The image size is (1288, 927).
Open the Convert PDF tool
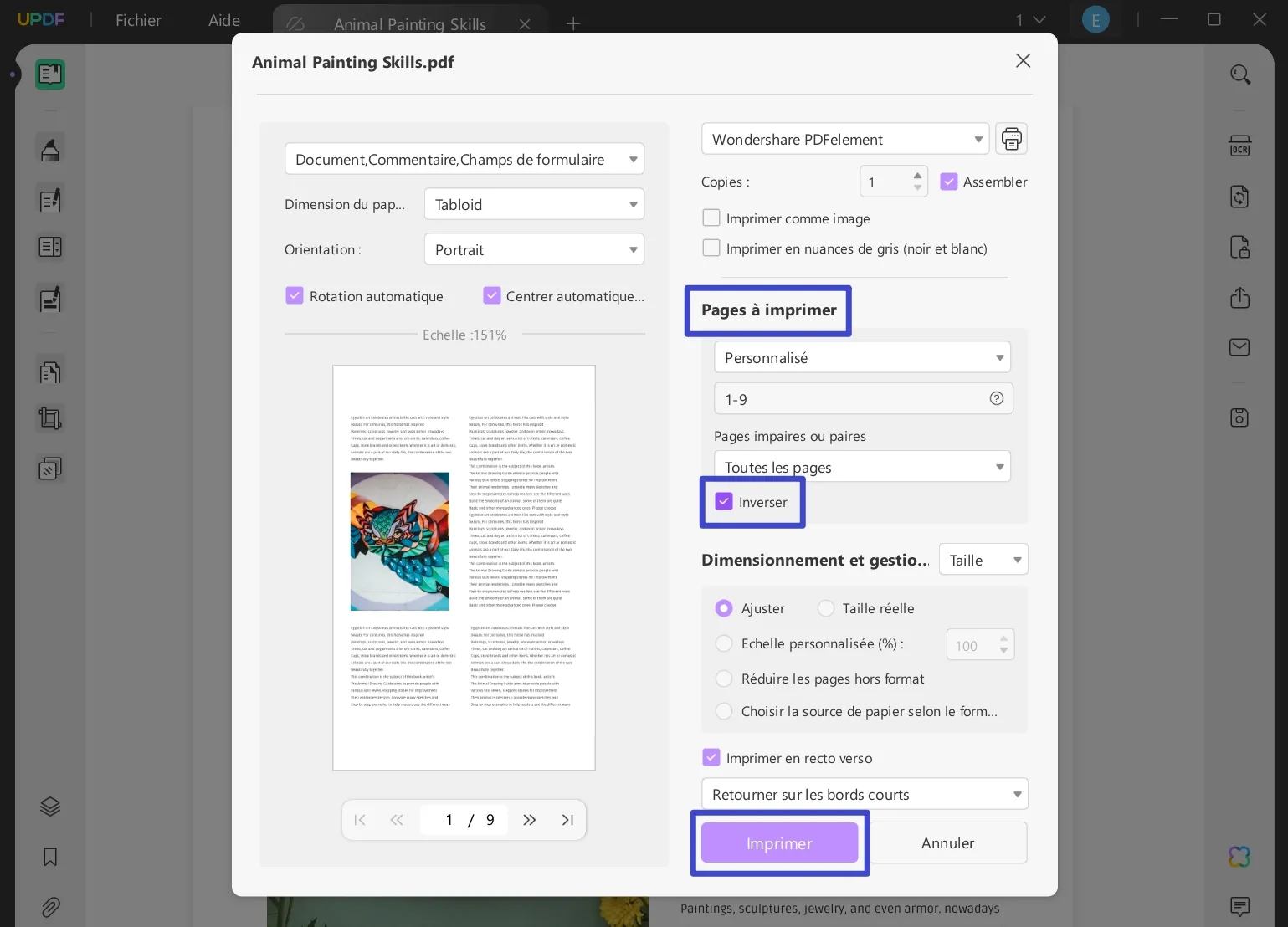coord(1239,196)
